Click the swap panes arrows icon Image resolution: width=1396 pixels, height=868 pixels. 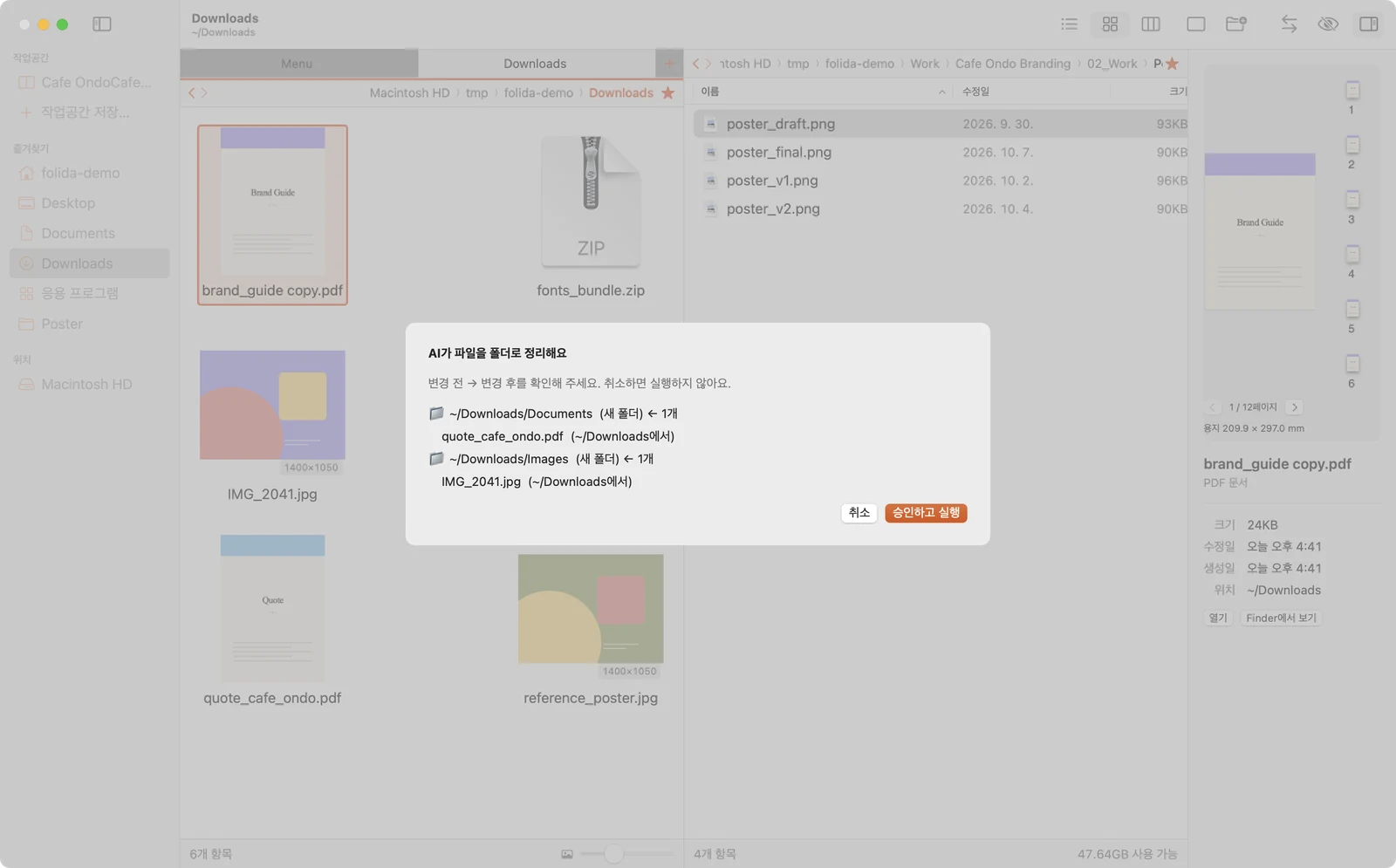(x=1289, y=24)
